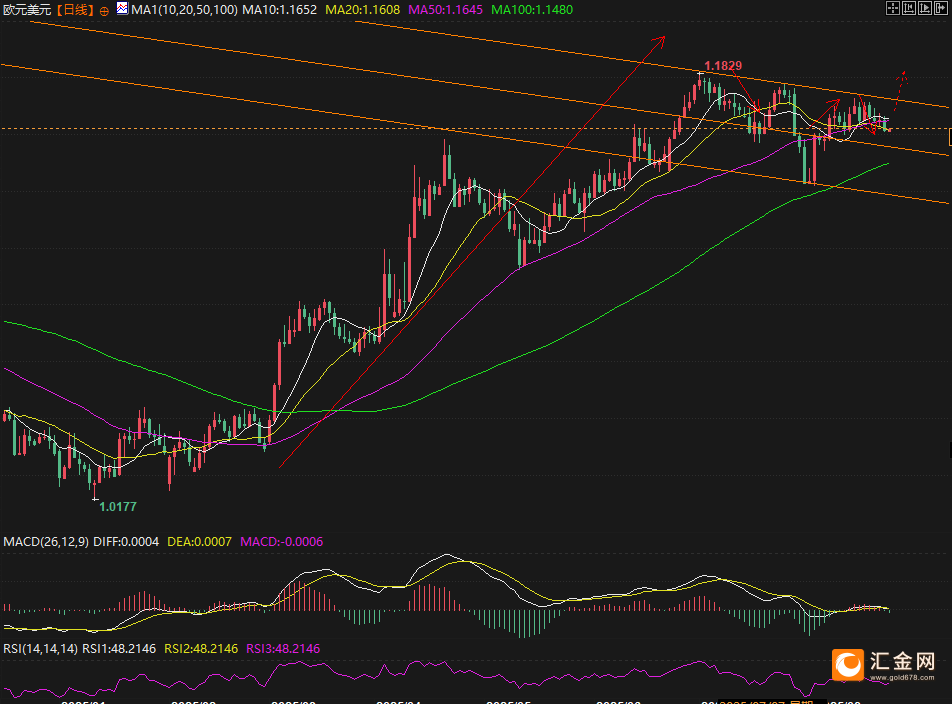952x704 pixels.
Task: Click the orange 汇金网 logo icon
Action: [849, 663]
